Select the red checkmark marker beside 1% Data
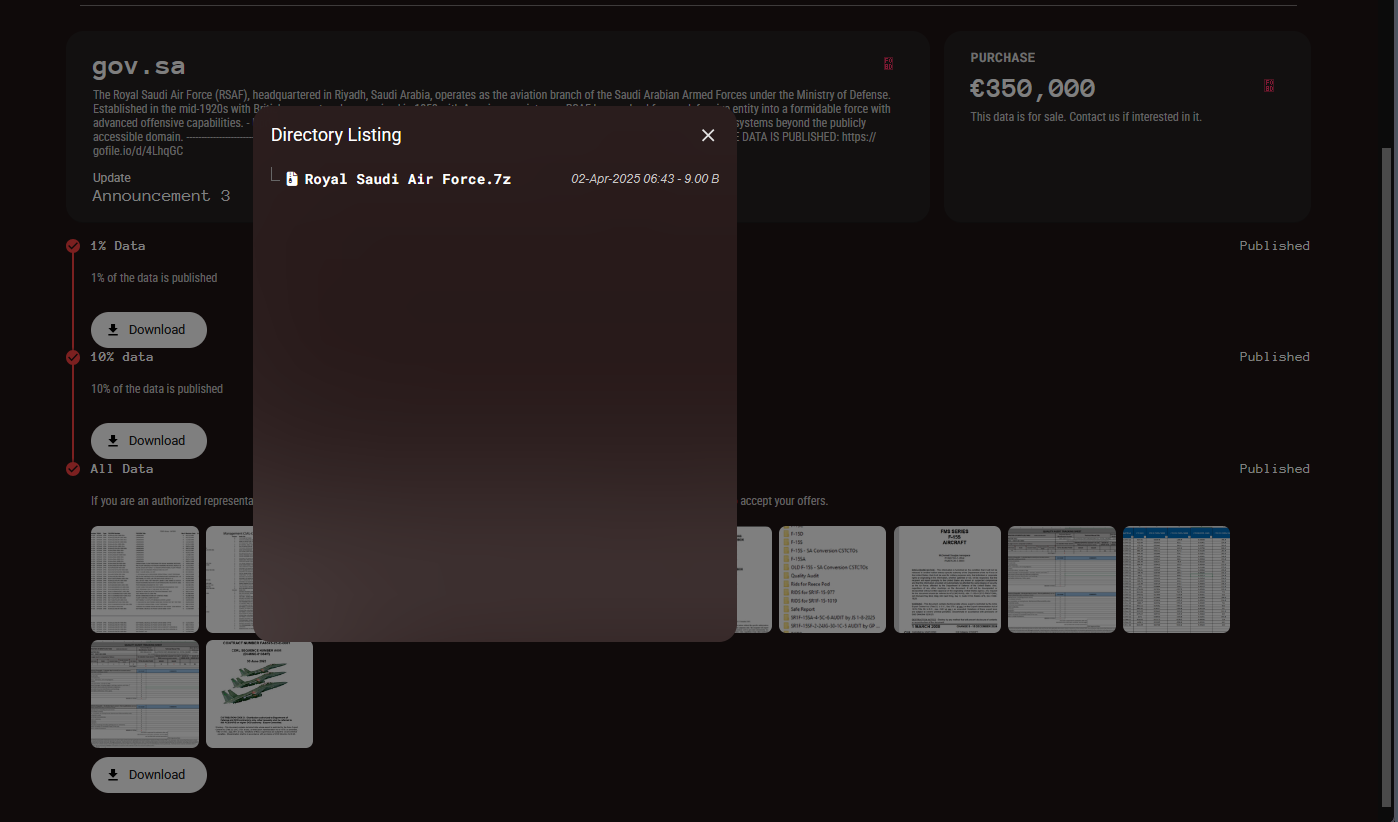 [x=72, y=245]
